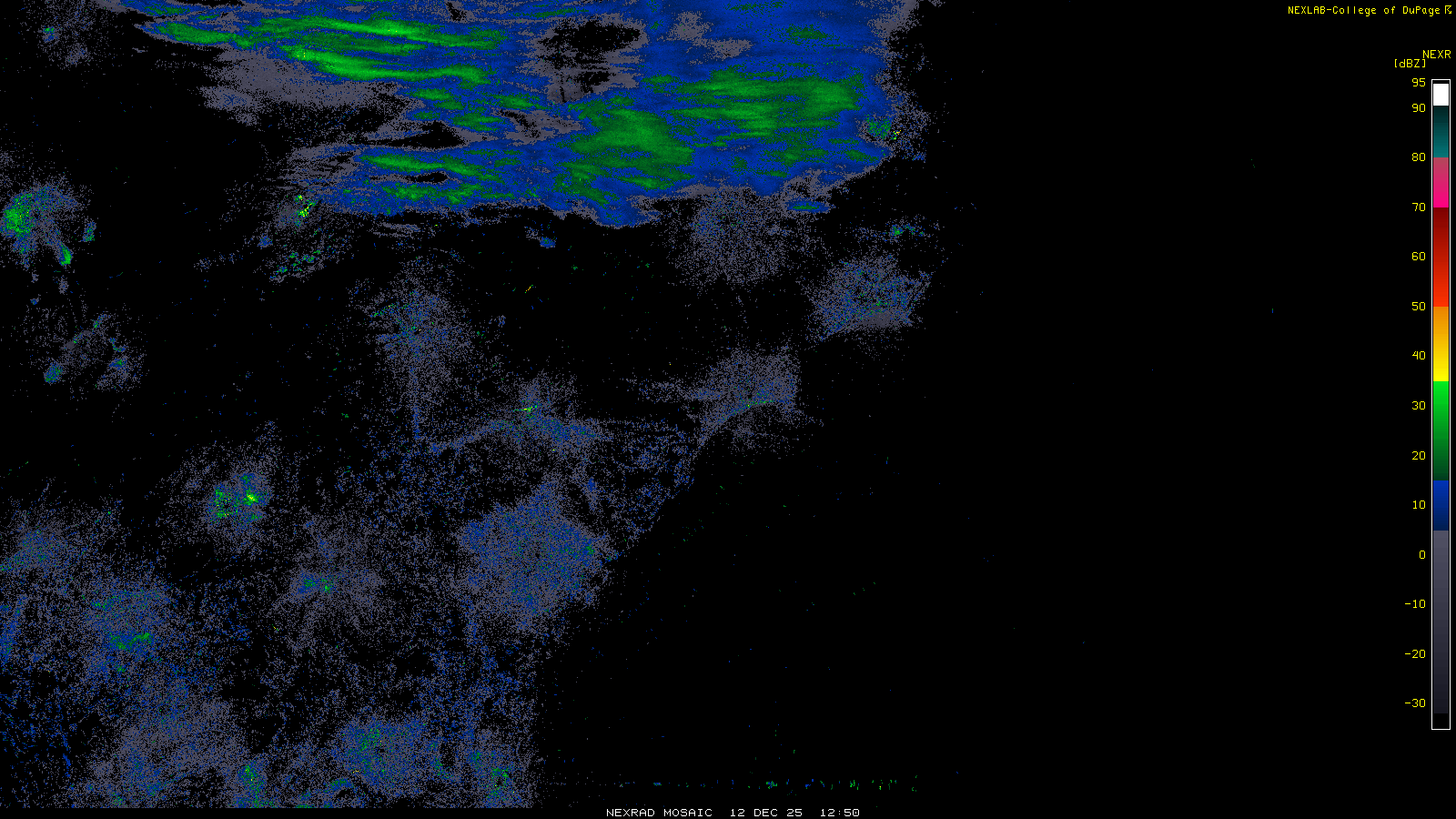The width and height of the screenshot is (1456, 819).
Task: Click the 90 value on dBZ scale
Action: (1419, 108)
